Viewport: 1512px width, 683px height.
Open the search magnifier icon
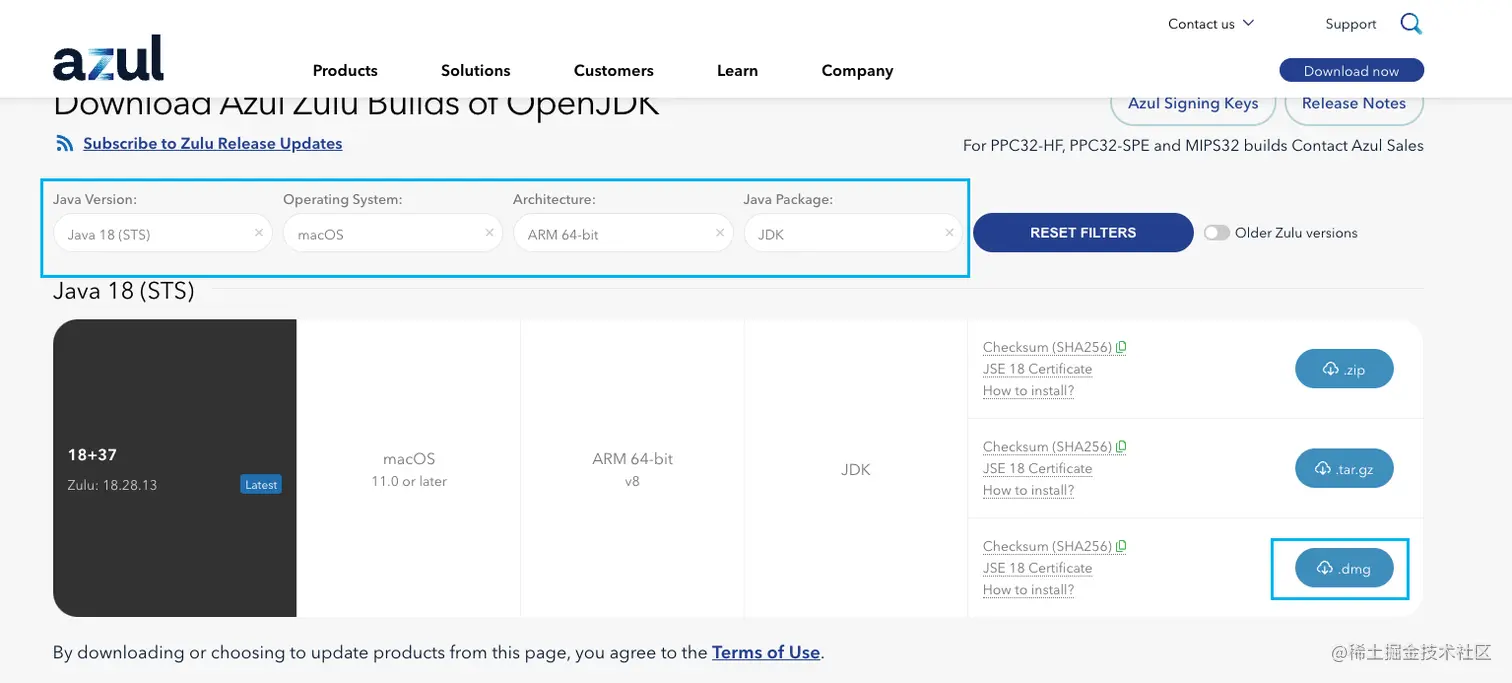pyautogui.click(x=1411, y=24)
